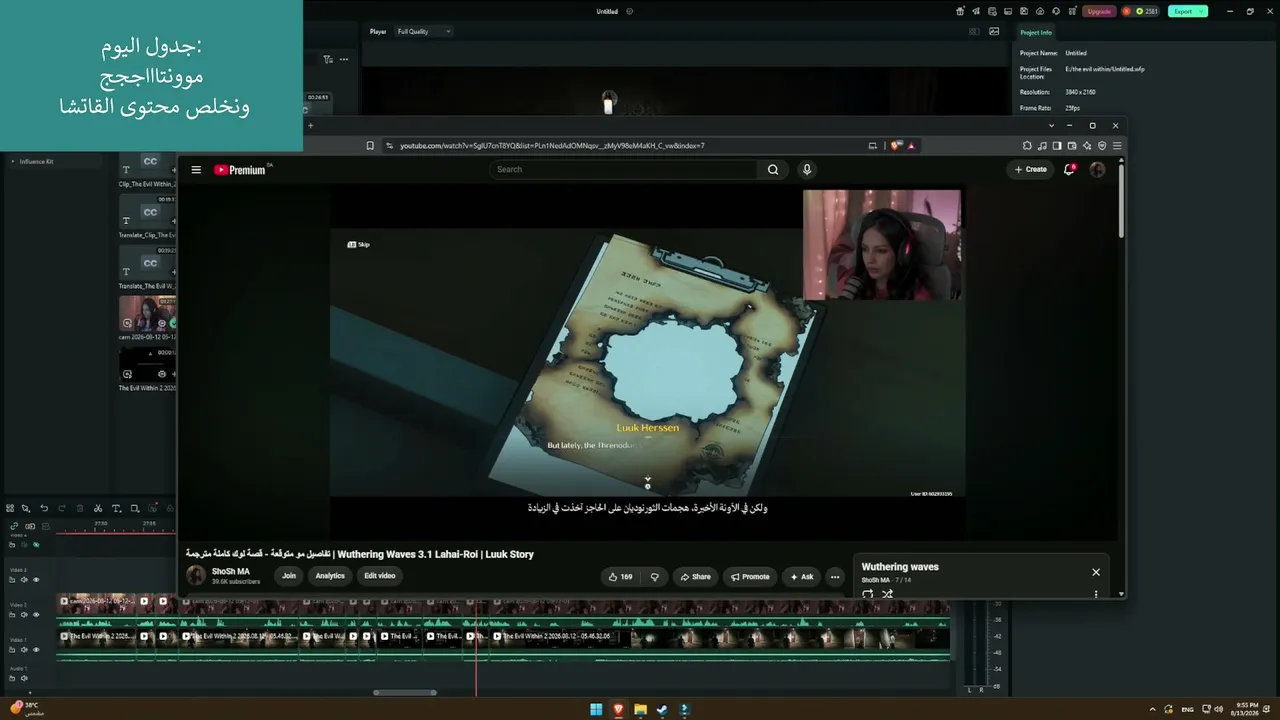Image resolution: width=1280 pixels, height=720 pixels.
Task: Start voice search with the microphone icon
Action: (x=807, y=170)
